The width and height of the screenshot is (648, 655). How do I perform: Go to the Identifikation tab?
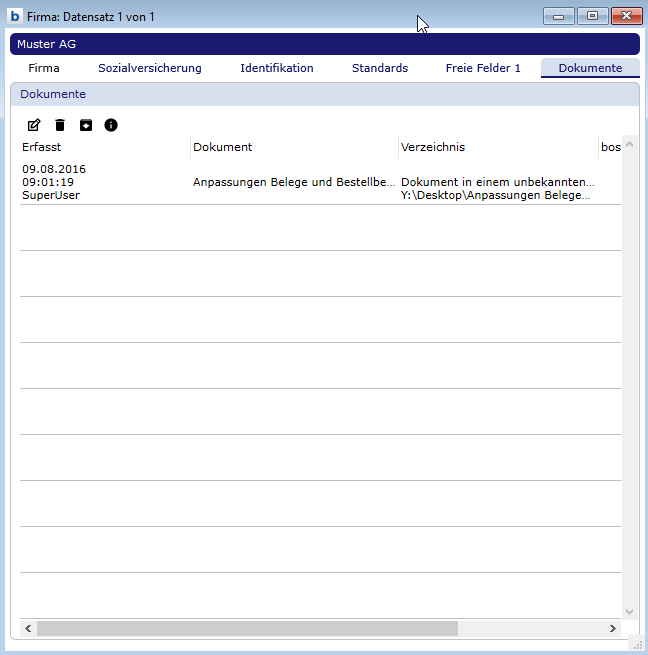[x=277, y=68]
